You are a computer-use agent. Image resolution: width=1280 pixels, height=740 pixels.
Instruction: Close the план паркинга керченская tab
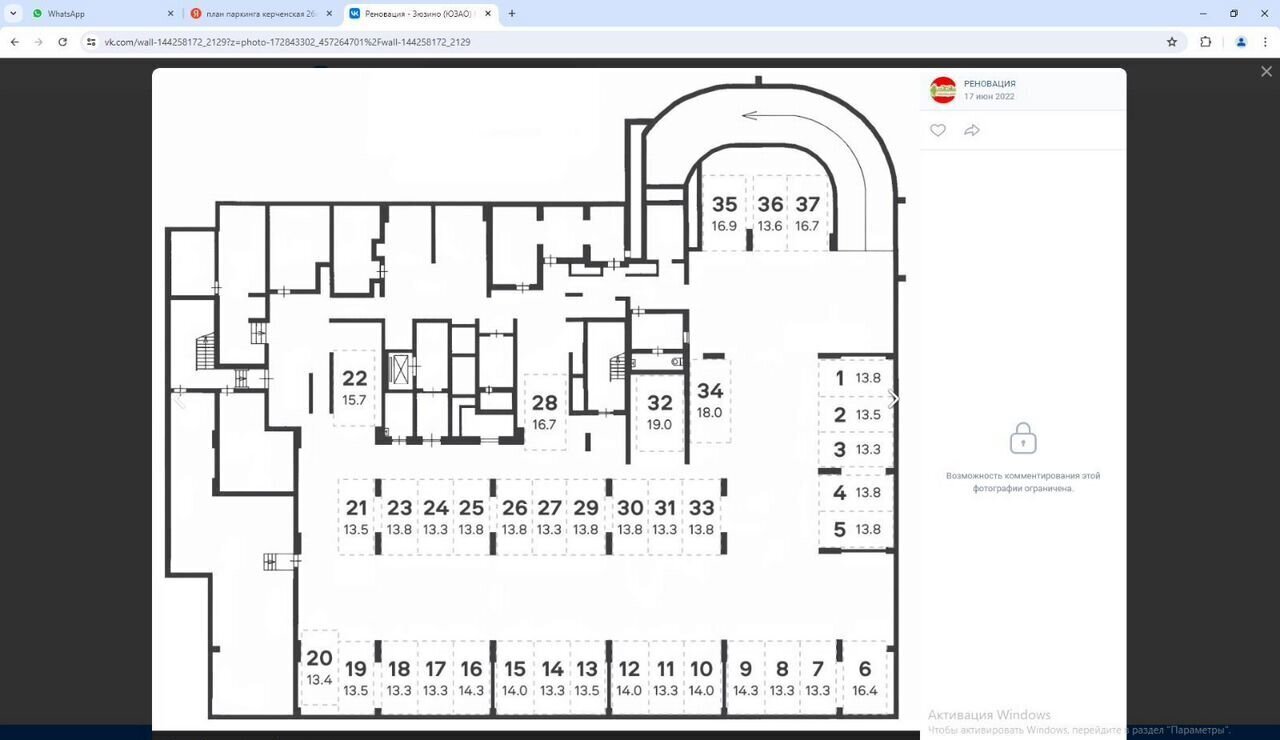[329, 14]
